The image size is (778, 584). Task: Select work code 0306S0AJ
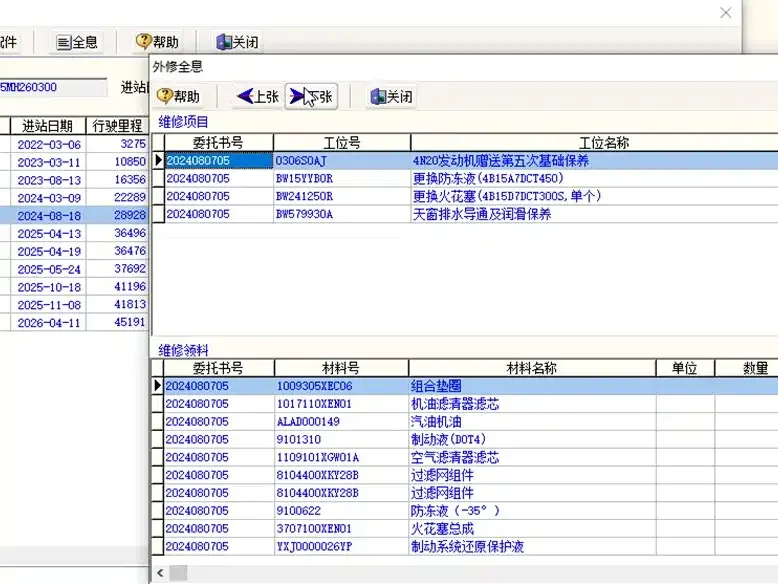(301, 161)
